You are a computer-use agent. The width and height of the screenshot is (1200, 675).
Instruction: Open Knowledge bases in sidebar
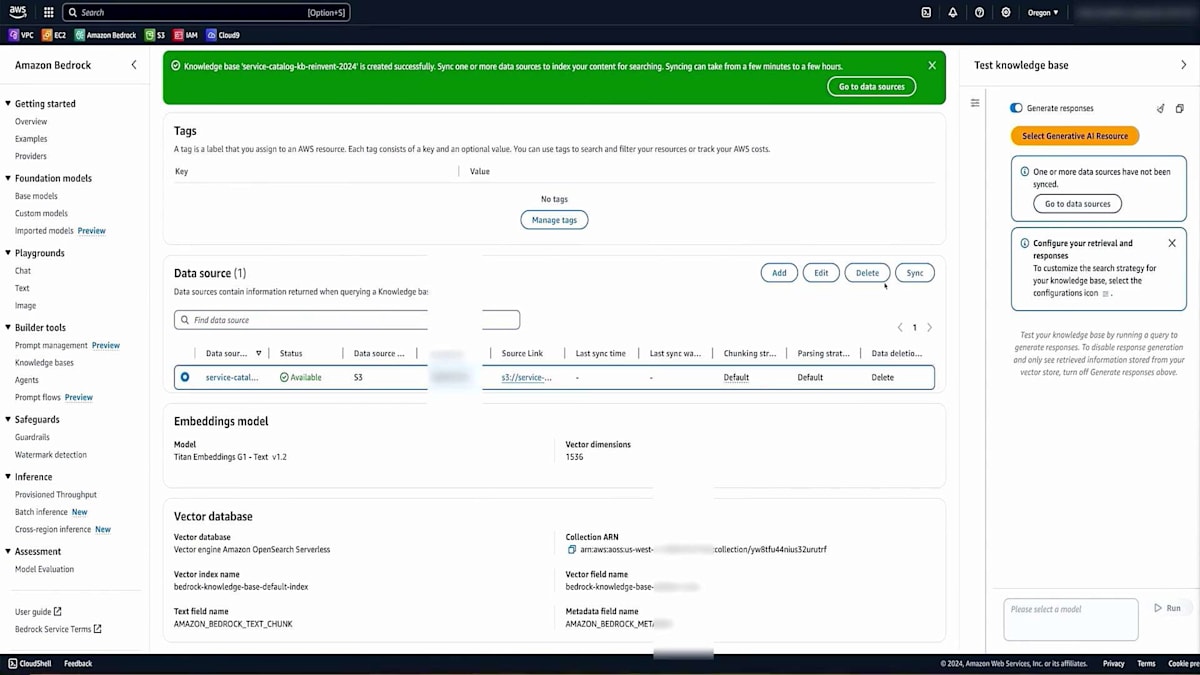click(x=44, y=363)
